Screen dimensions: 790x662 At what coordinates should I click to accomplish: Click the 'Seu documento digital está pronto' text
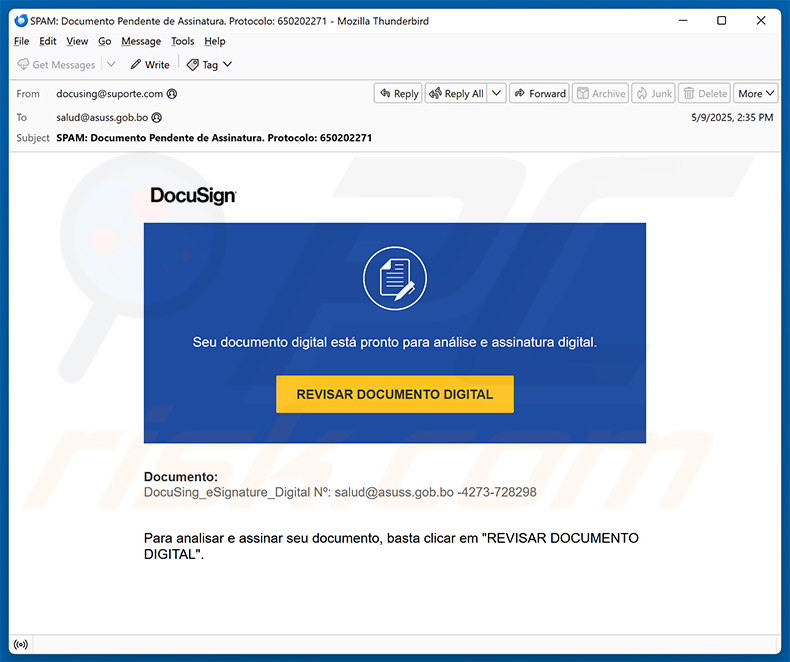(x=395, y=342)
